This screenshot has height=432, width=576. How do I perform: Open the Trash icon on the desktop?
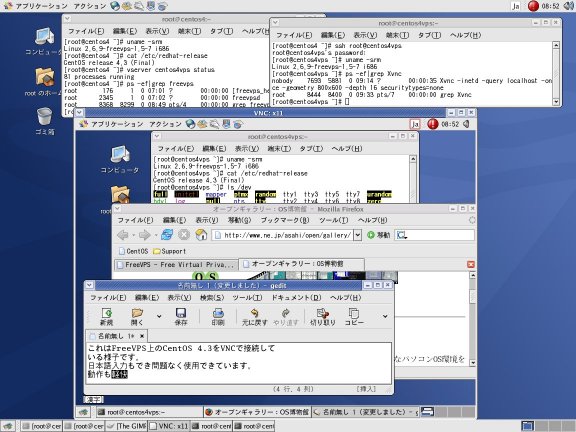[44, 120]
